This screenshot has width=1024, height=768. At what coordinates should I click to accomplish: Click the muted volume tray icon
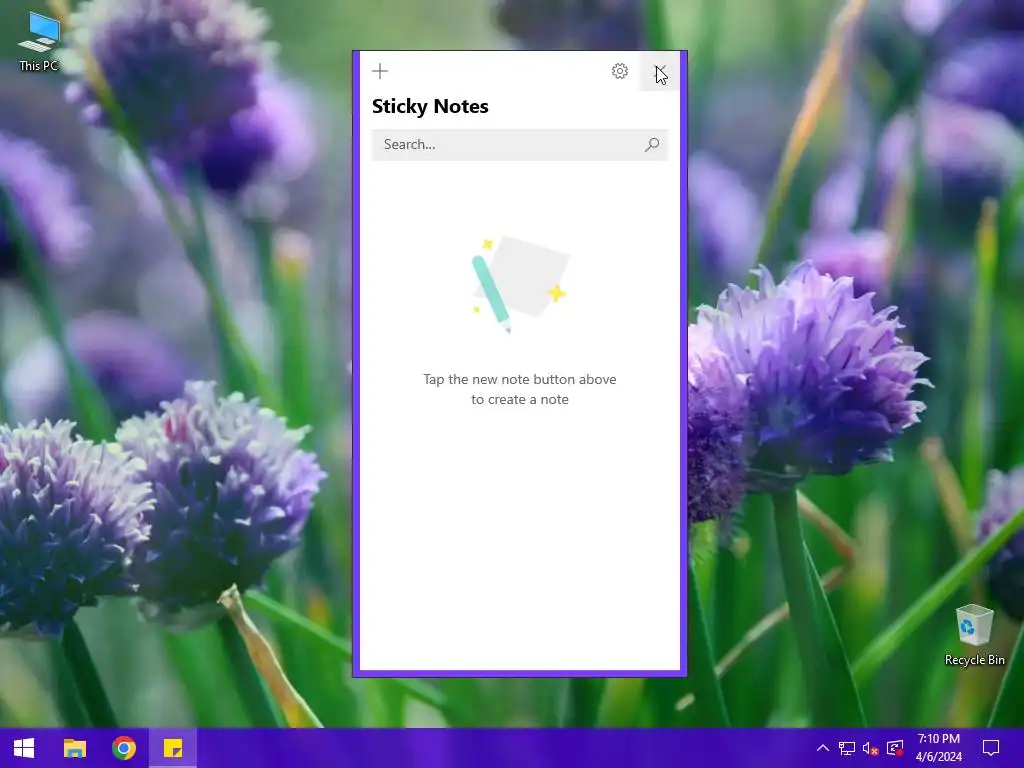tap(870, 748)
